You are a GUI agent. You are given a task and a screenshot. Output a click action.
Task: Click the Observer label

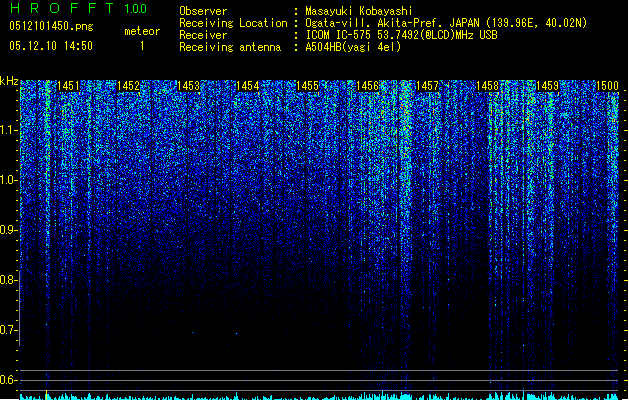(x=203, y=11)
